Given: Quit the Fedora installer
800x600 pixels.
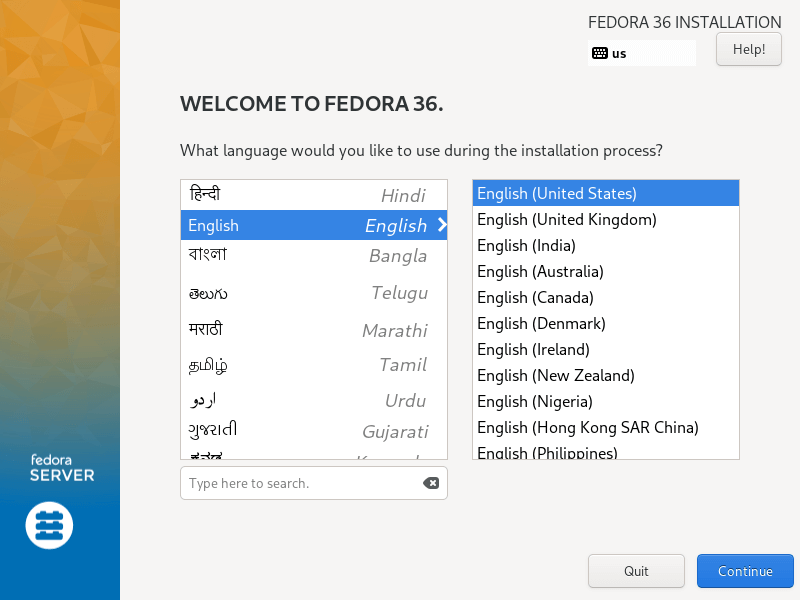Looking at the screenshot, I should (636, 571).
